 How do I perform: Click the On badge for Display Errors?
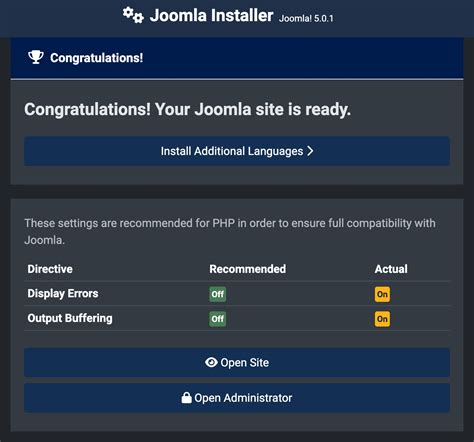click(x=382, y=294)
